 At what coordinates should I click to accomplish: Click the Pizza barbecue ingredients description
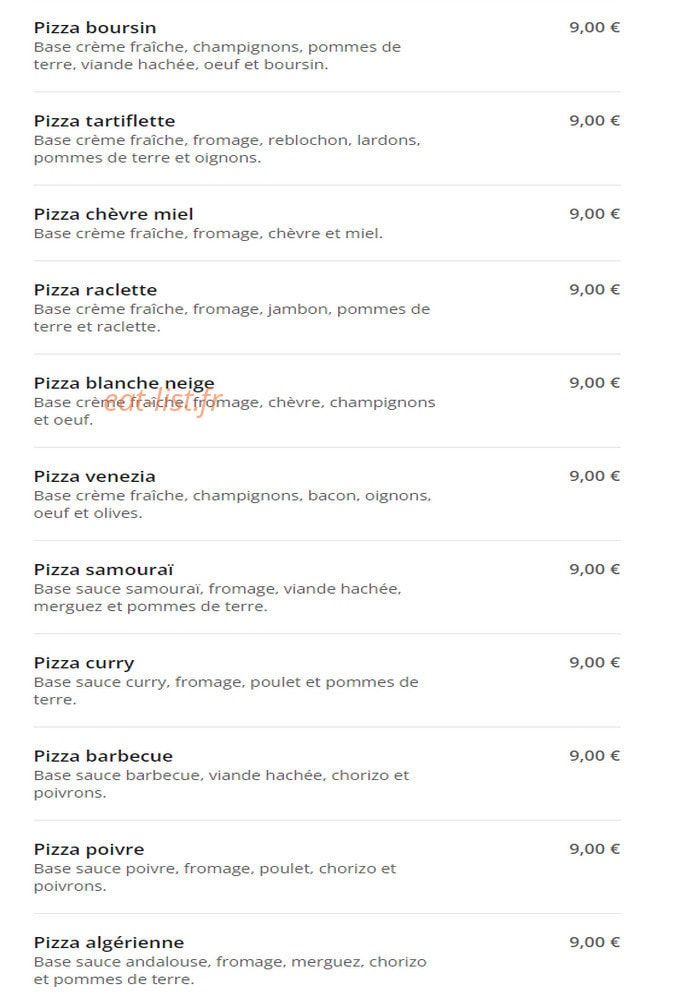(x=221, y=784)
